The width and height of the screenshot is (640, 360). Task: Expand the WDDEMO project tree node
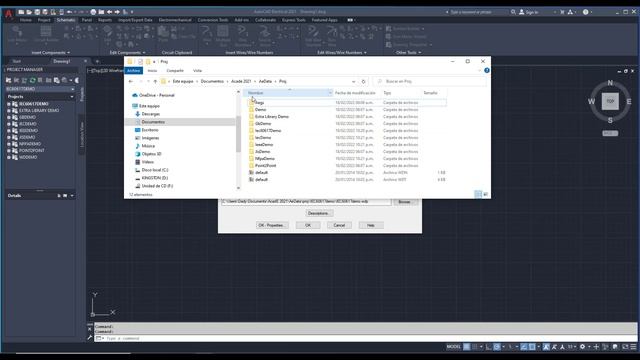[x=9, y=157]
